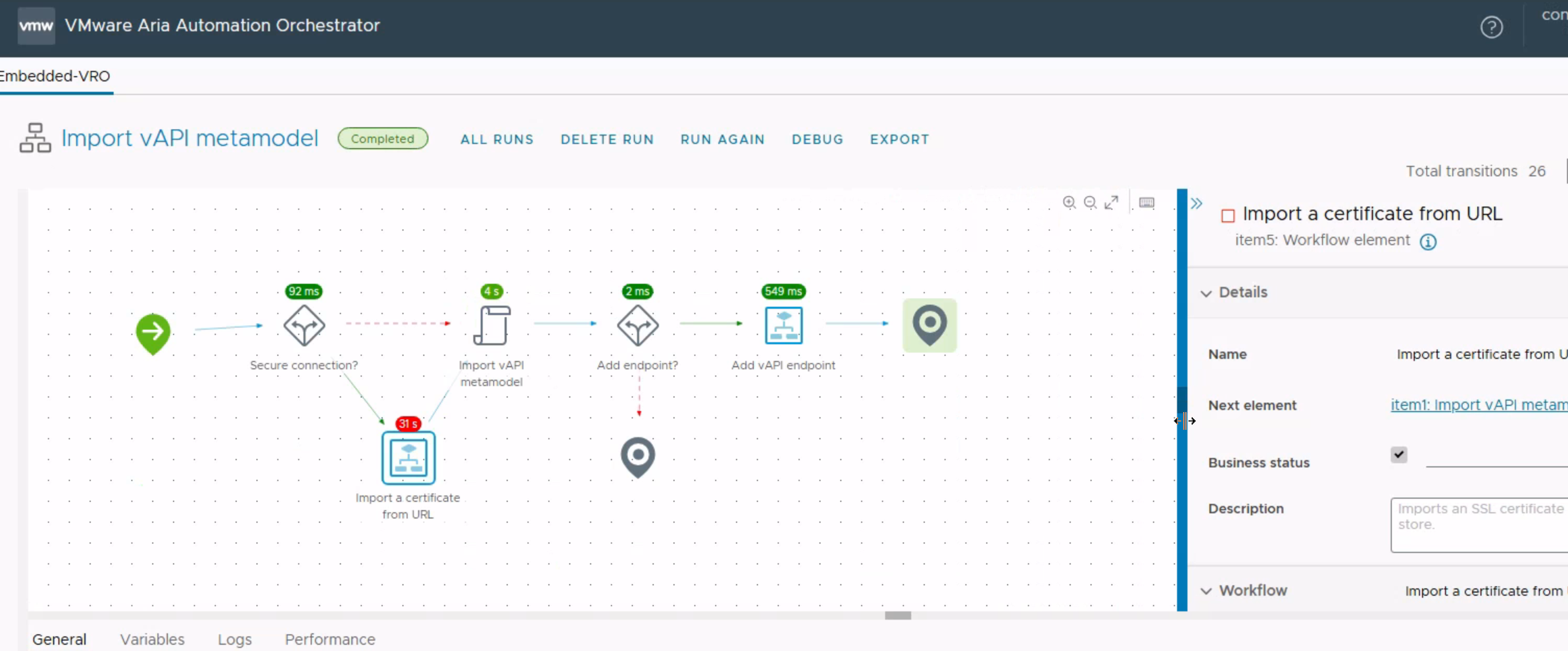Image resolution: width=1568 pixels, height=651 pixels.
Task: Click the red square icon in the panel title
Action: pyautogui.click(x=1228, y=215)
